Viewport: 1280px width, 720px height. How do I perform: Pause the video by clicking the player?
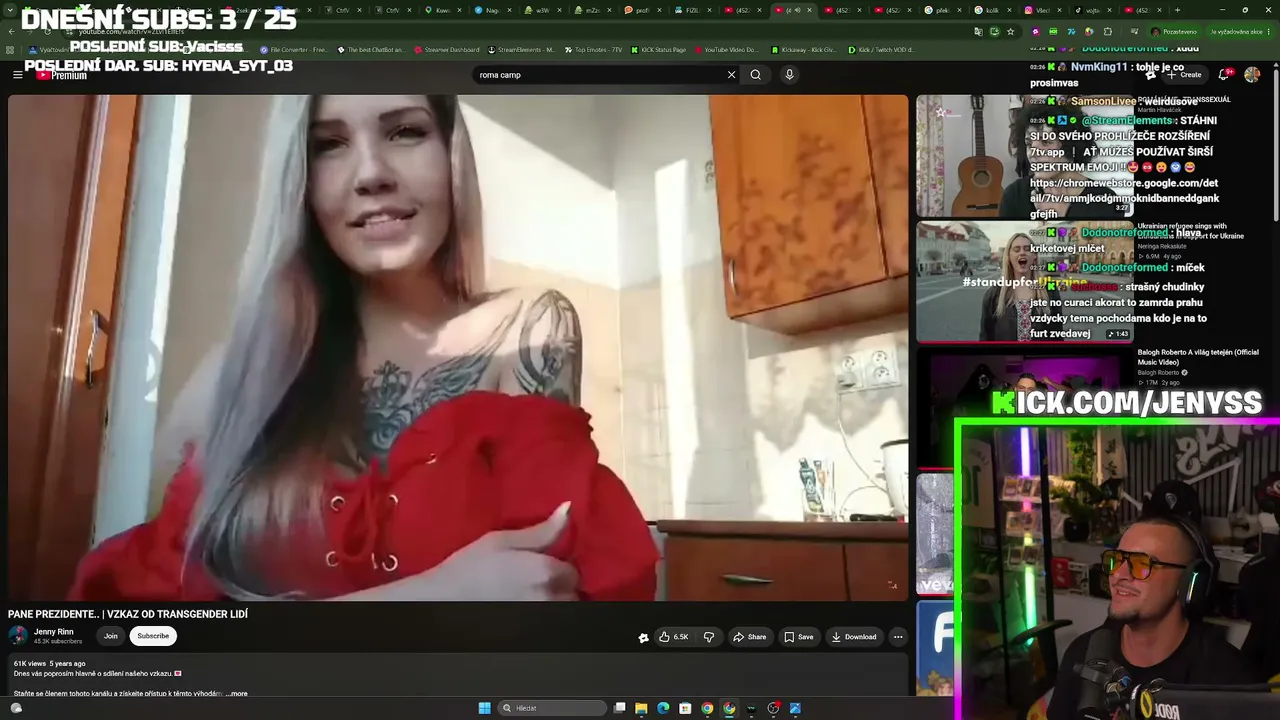458,348
